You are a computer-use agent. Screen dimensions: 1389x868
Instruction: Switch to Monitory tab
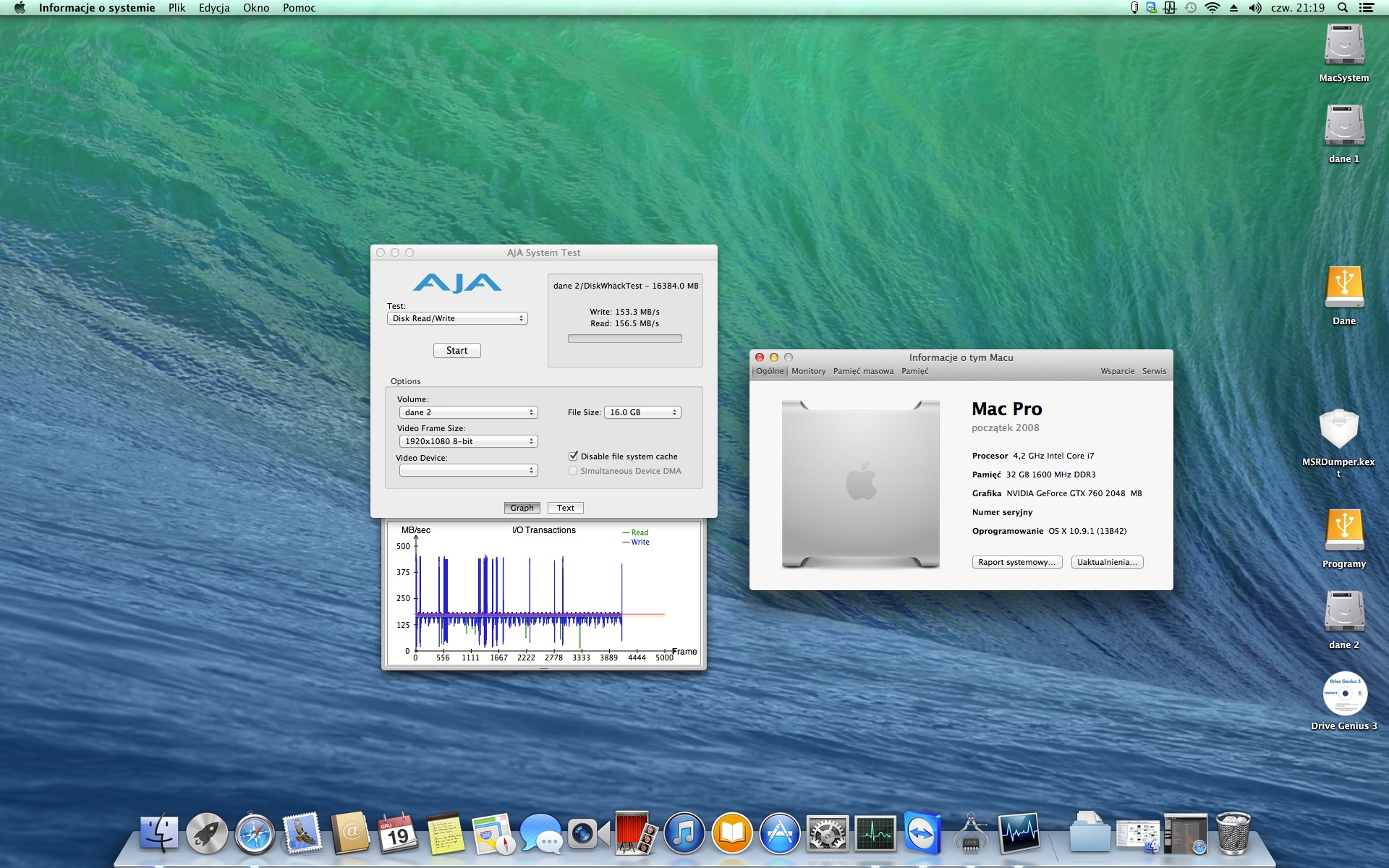[x=808, y=371]
